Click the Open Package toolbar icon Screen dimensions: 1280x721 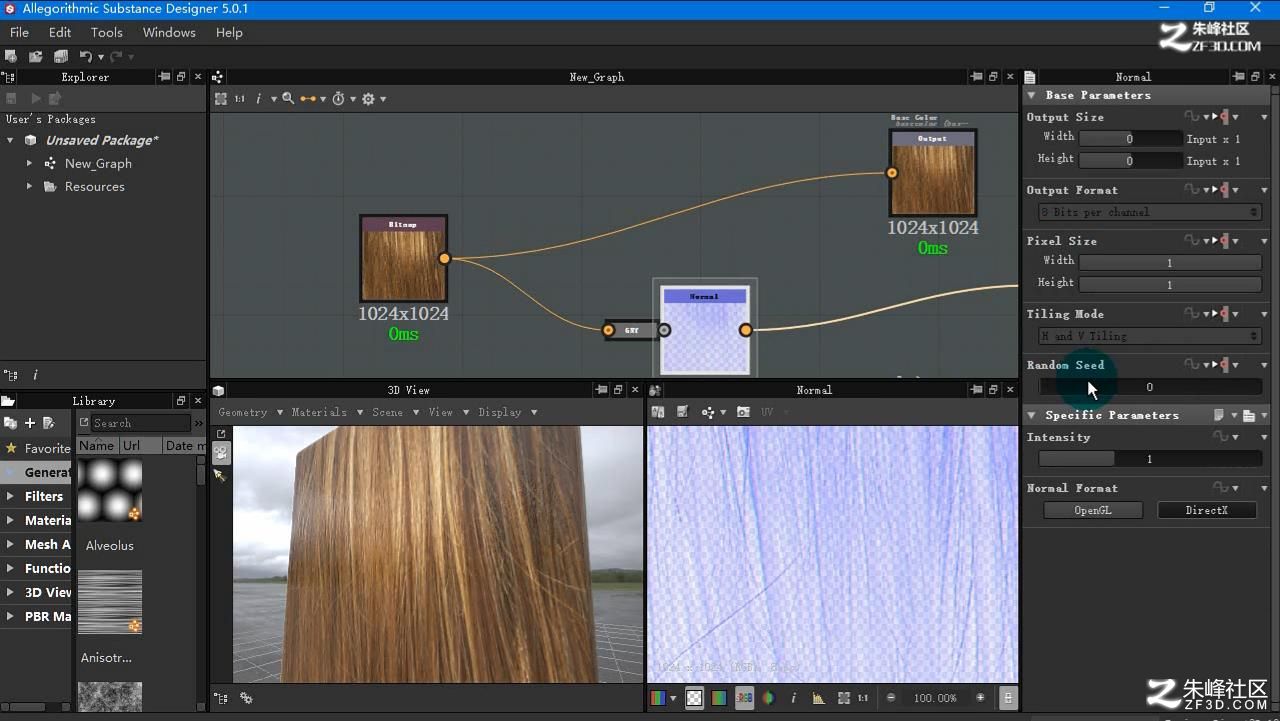pyautogui.click(x=36, y=57)
